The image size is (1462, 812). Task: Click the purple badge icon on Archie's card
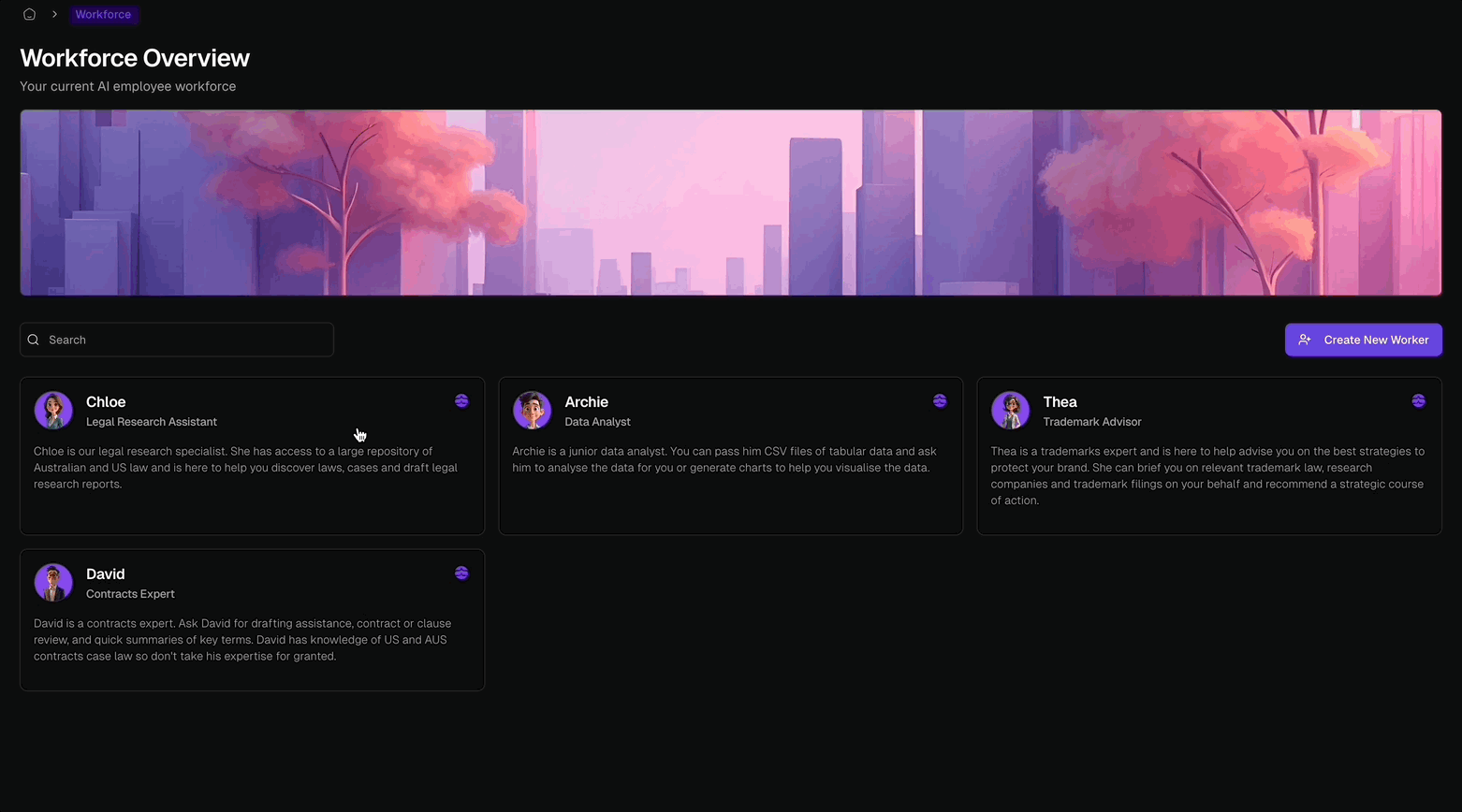click(x=940, y=400)
